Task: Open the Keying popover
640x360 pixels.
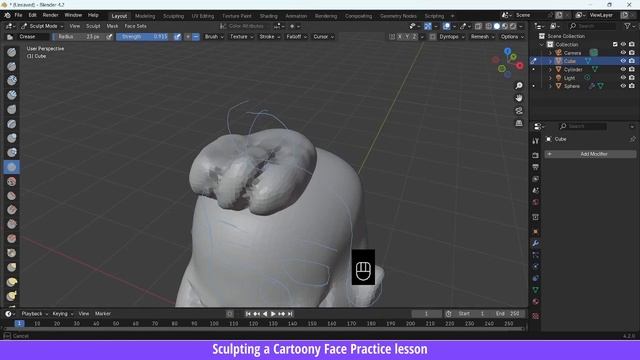Action: [62, 314]
